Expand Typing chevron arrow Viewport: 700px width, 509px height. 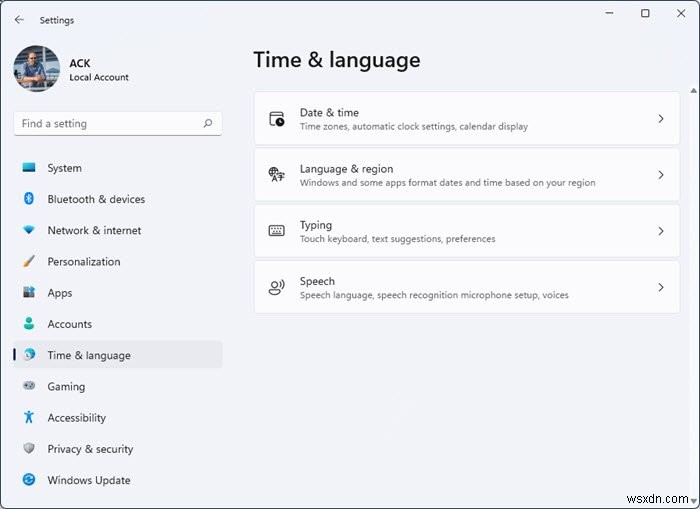661,231
